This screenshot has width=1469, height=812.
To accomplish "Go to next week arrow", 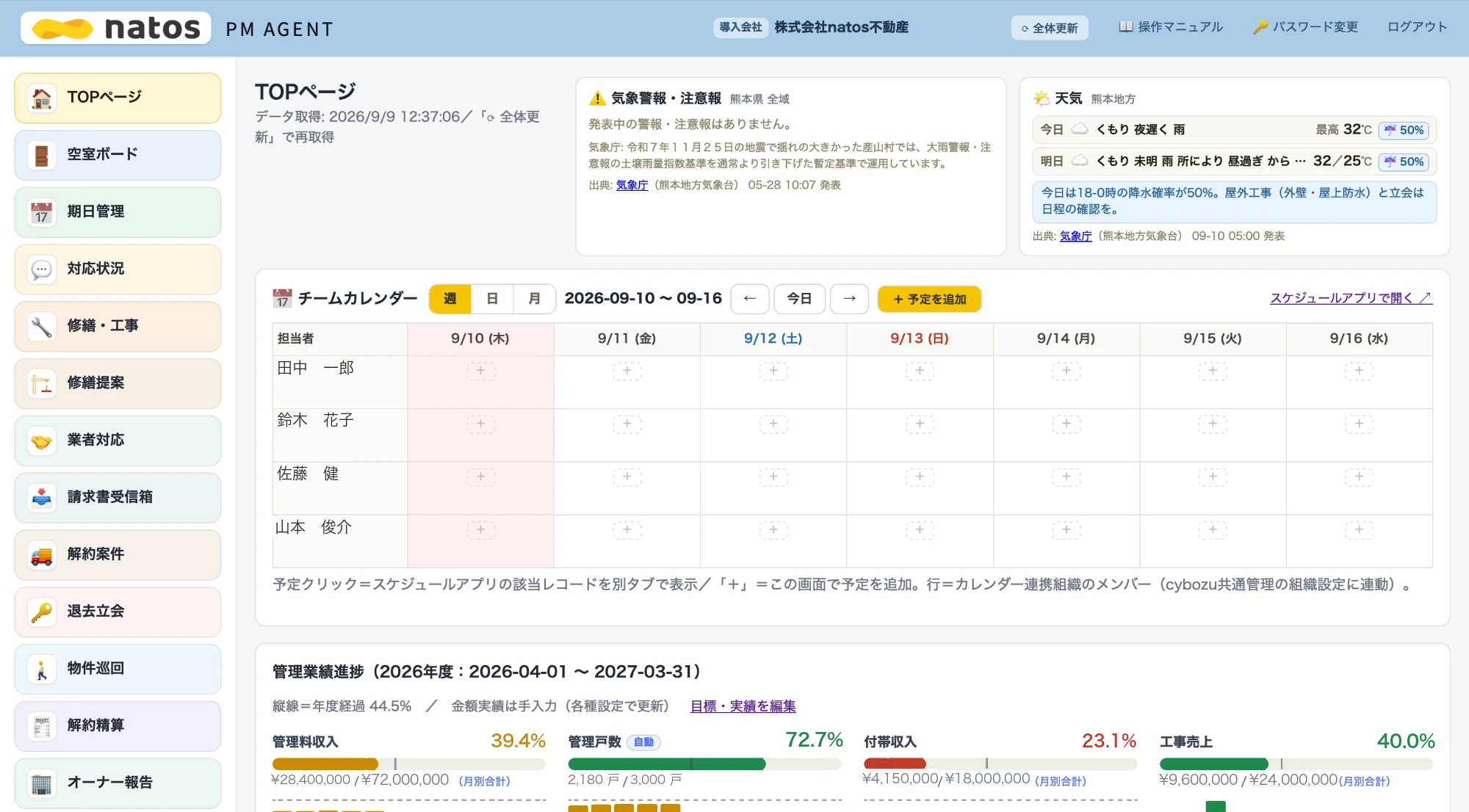I will point(850,299).
